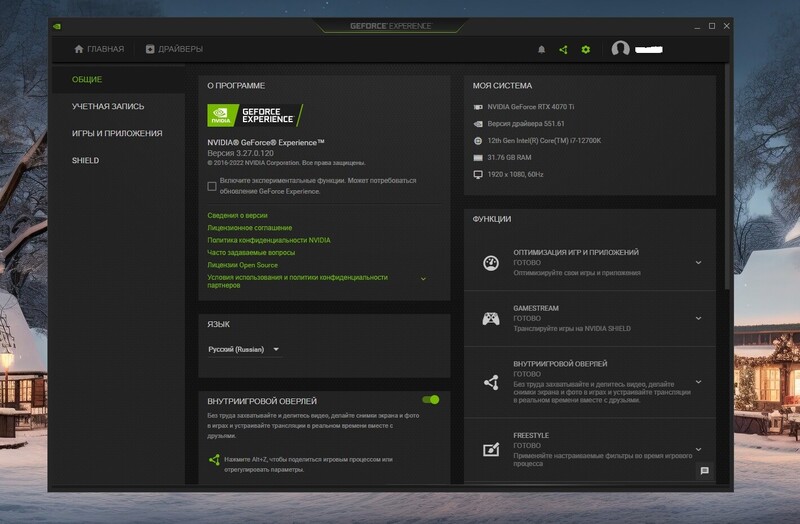Click 31.76 GB RAM text
Viewport: 800px width, 524px height.
click(x=509, y=158)
